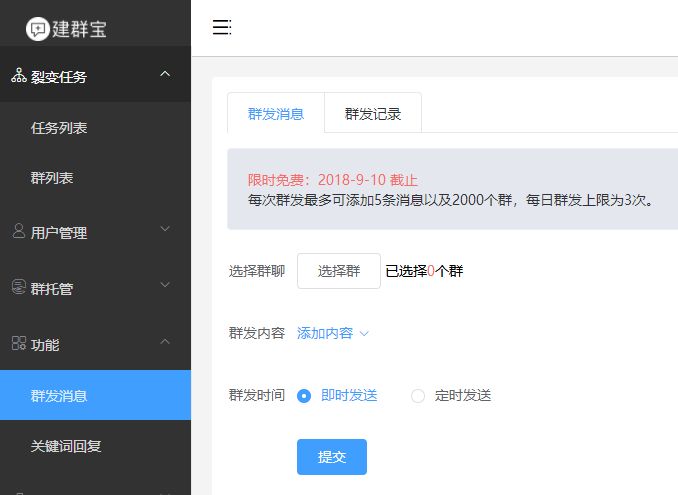
Task: Select the 定时发送 radio button
Action: [418, 396]
